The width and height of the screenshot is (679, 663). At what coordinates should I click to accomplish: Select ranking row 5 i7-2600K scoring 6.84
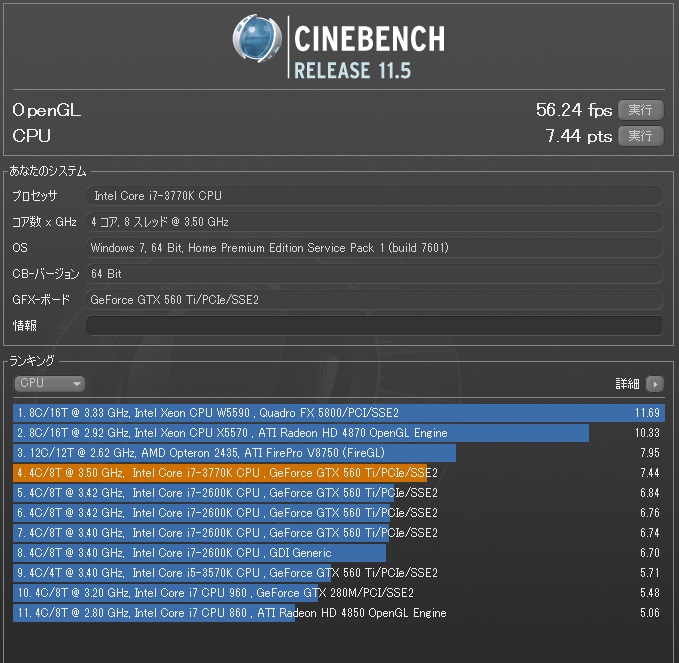[x=339, y=493]
